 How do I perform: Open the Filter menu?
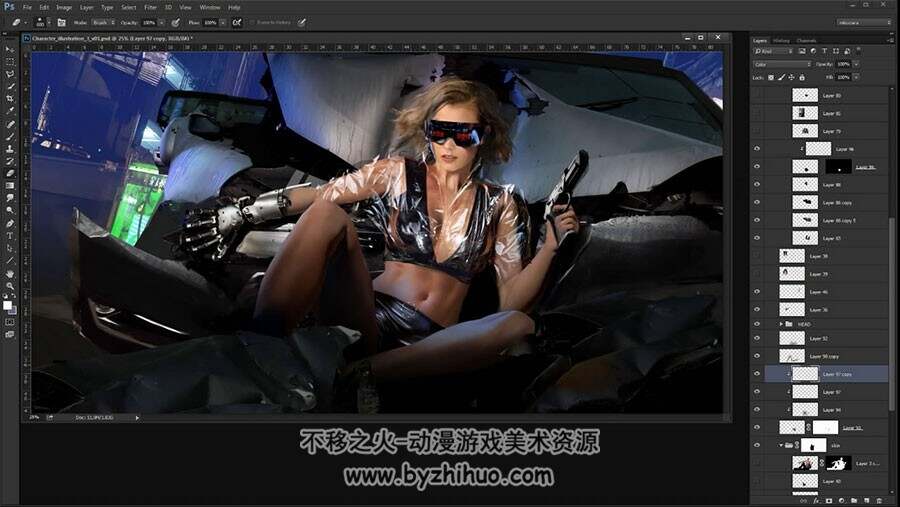click(150, 7)
